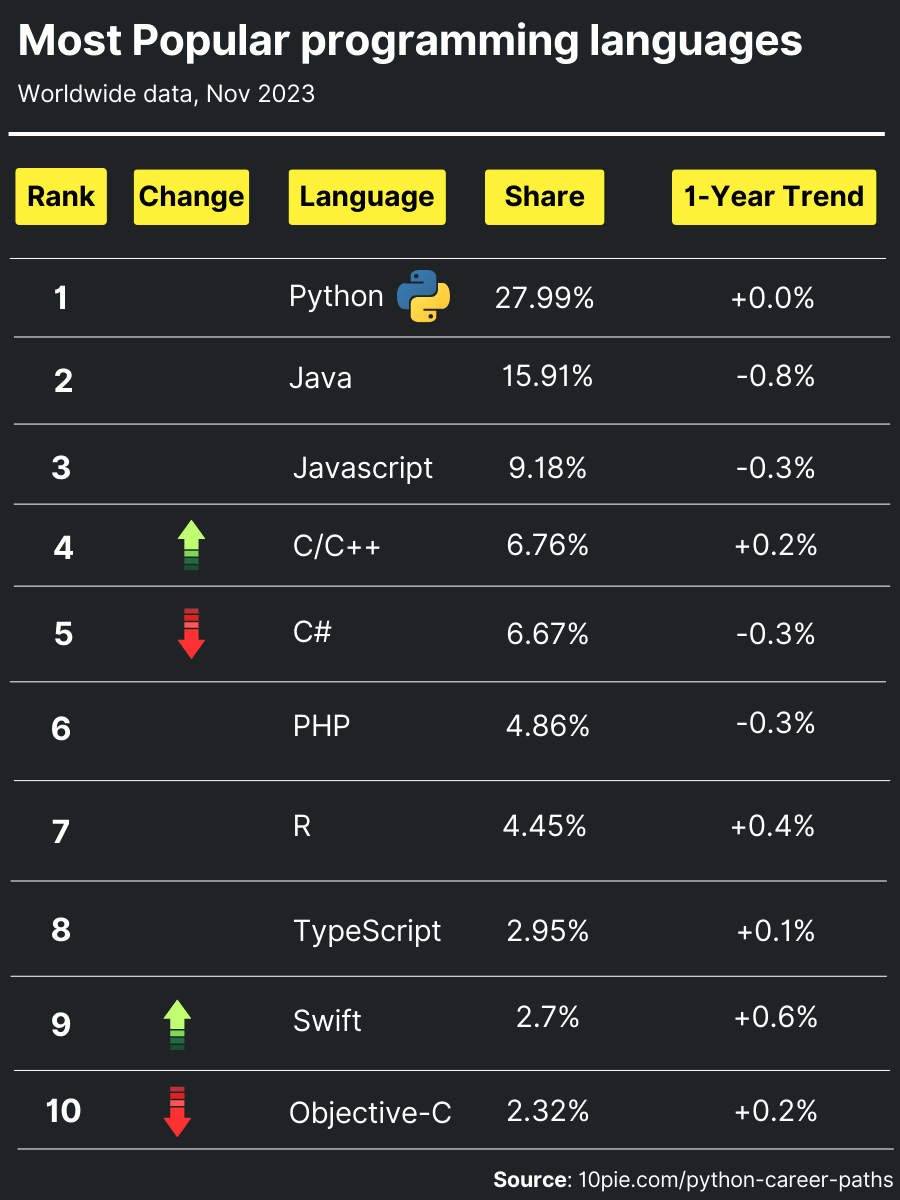This screenshot has height=1200, width=900.
Task: Click the TypeScript language name
Action: (x=367, y=931)
